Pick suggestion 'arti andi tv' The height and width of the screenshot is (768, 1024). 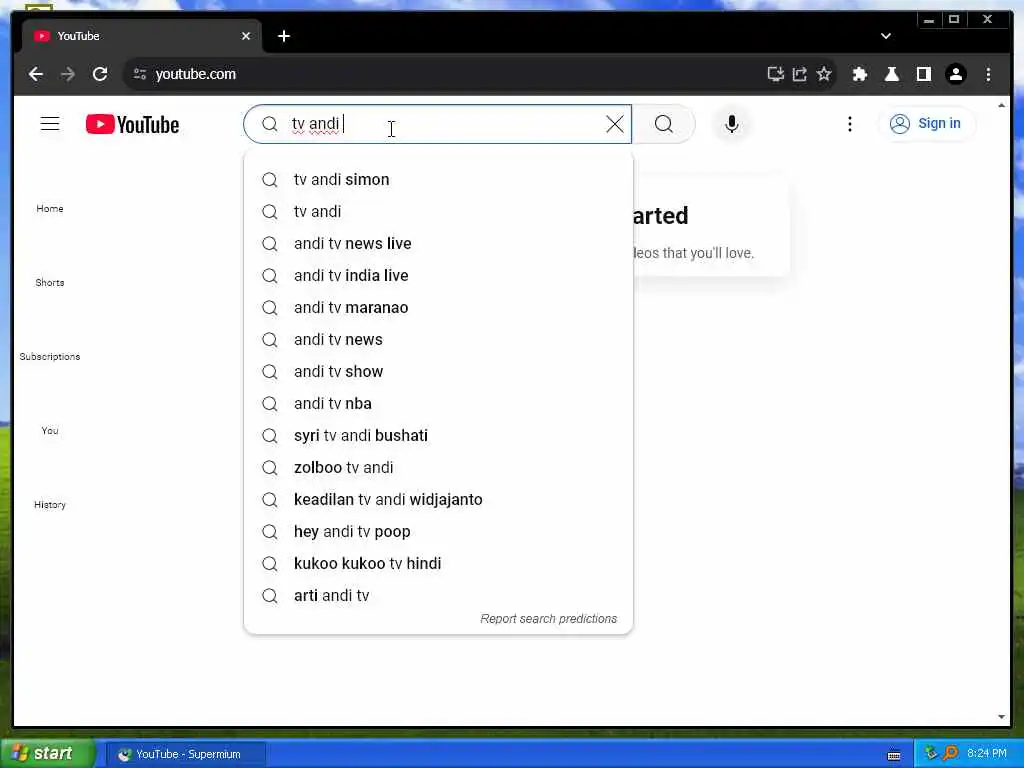[438, 596]
